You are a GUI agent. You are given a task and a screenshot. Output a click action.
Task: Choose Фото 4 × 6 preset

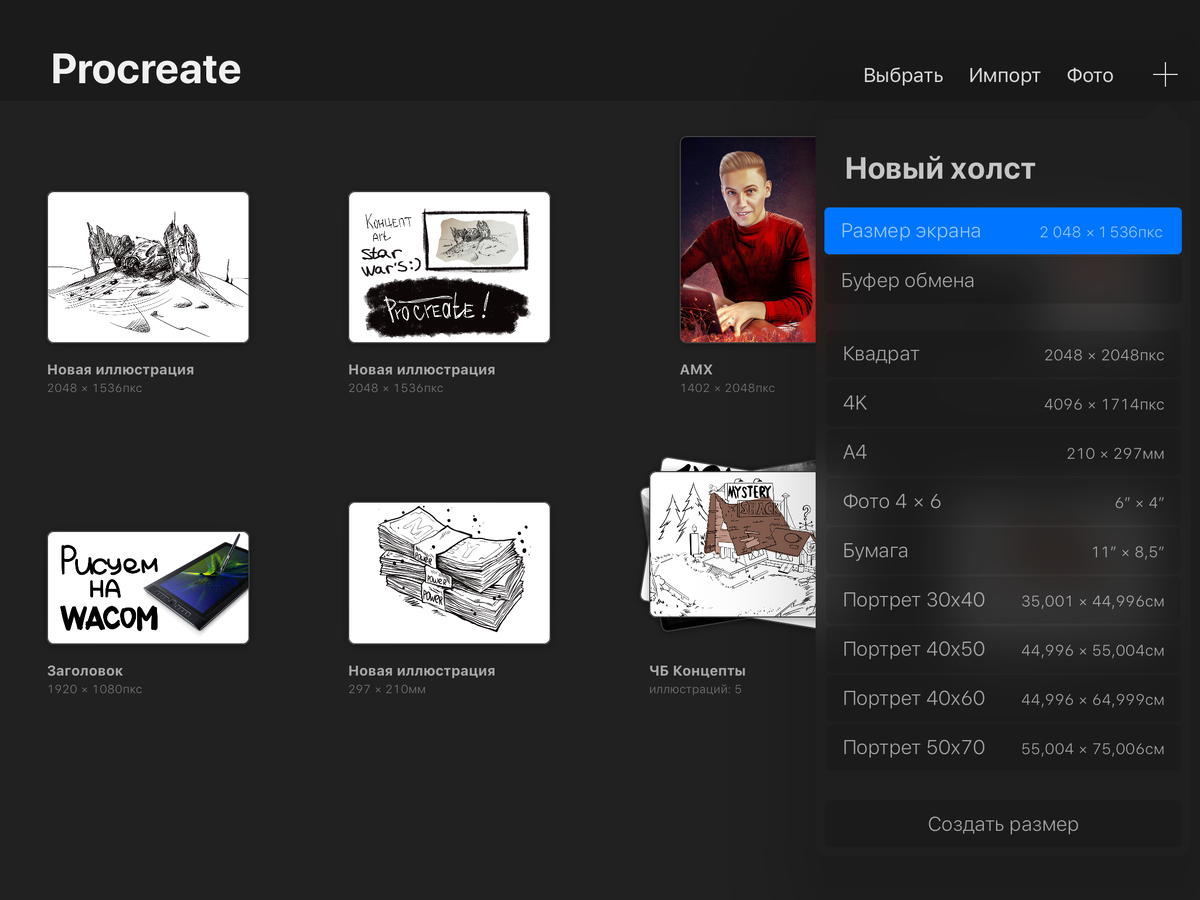(1003, 502)
